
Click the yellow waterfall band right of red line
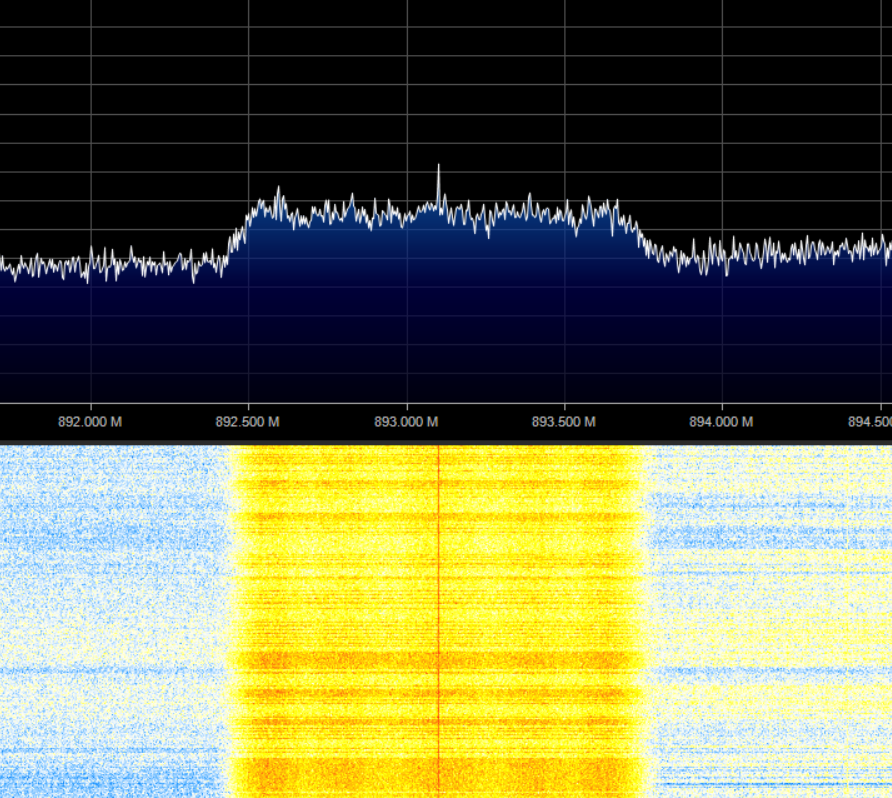tap(540, 600)
